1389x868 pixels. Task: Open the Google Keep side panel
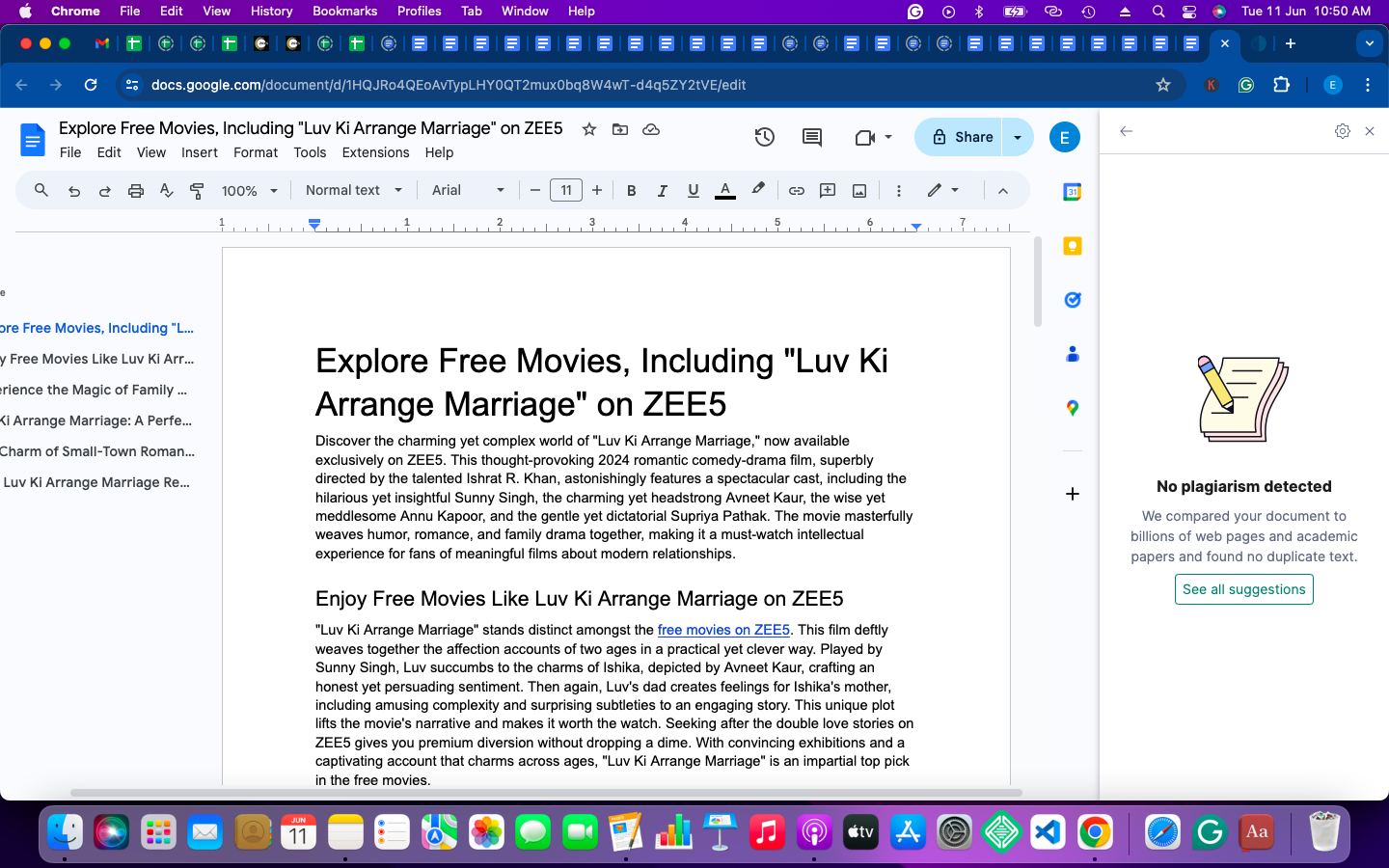pyautogui.click(x=1072, y=246)
